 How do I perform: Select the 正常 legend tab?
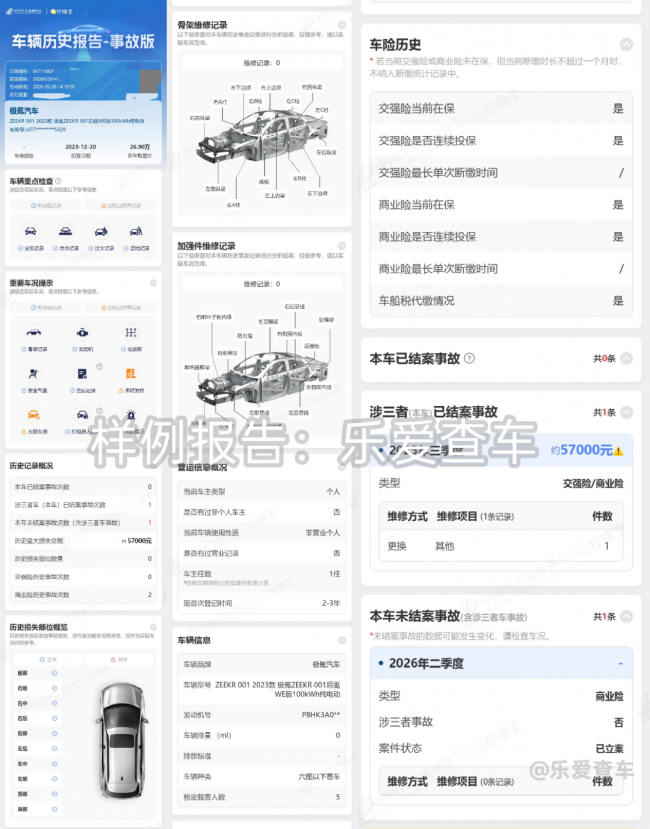[48, 659]
